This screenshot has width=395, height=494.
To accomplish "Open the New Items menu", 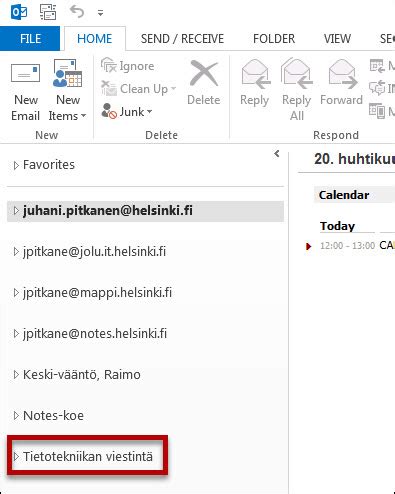I will pyautogui.click(x=68, y=90).
